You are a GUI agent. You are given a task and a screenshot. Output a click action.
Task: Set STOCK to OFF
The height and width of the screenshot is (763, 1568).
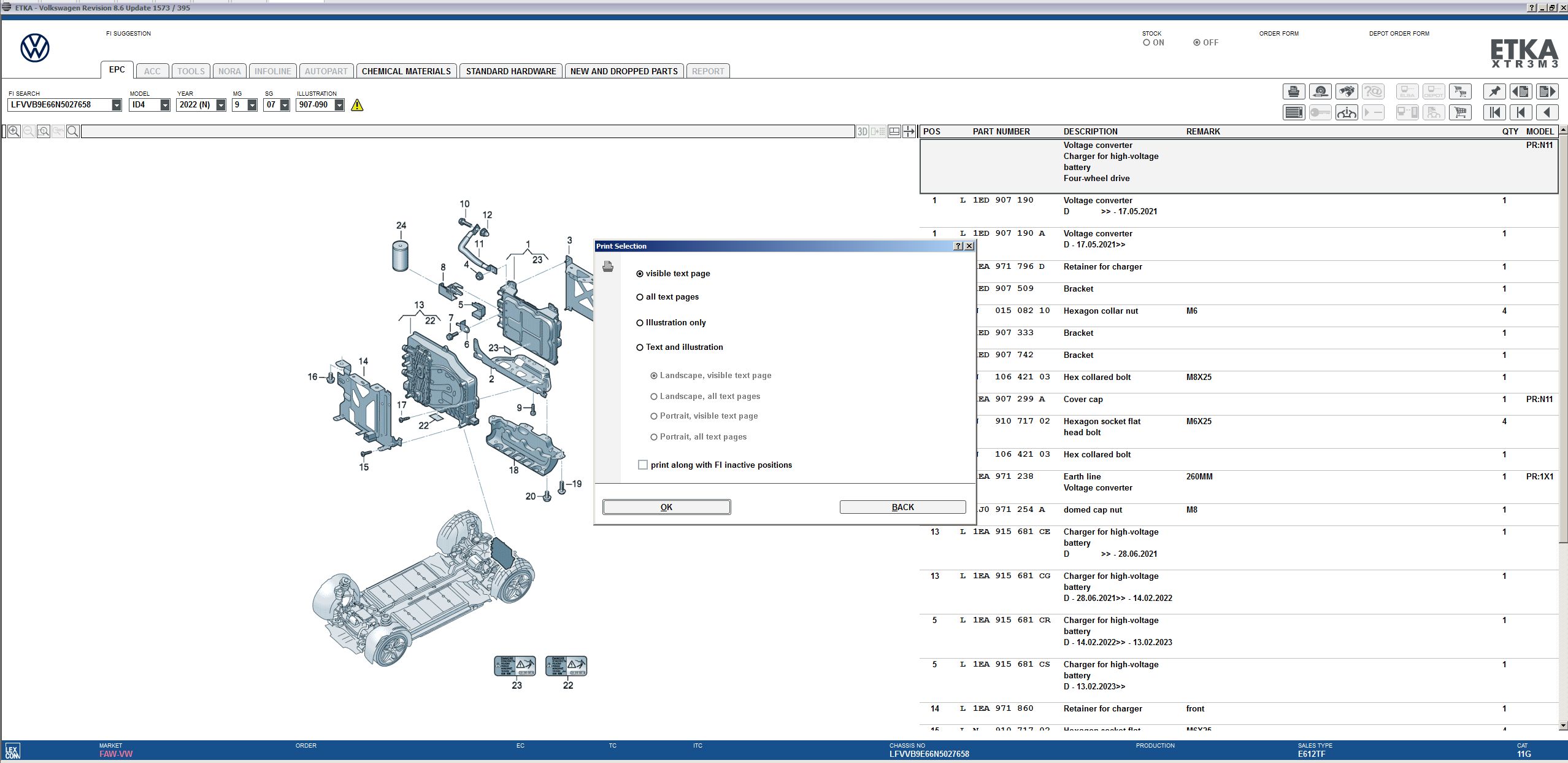tap(1206, 43)
